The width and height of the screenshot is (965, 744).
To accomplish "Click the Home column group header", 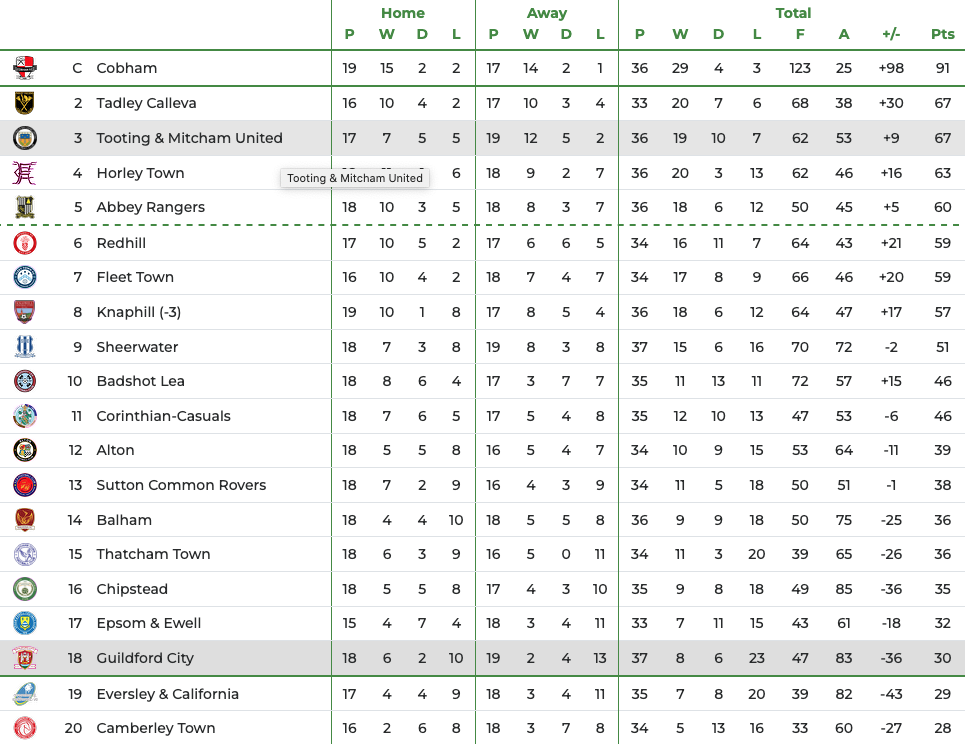I will (402, 13).
